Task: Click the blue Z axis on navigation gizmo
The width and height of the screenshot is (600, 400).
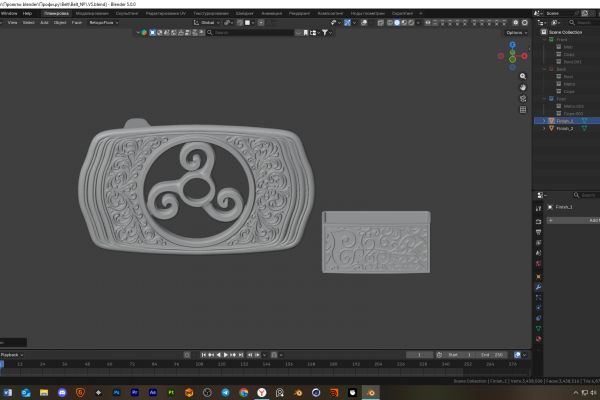Action: (512, 45)
